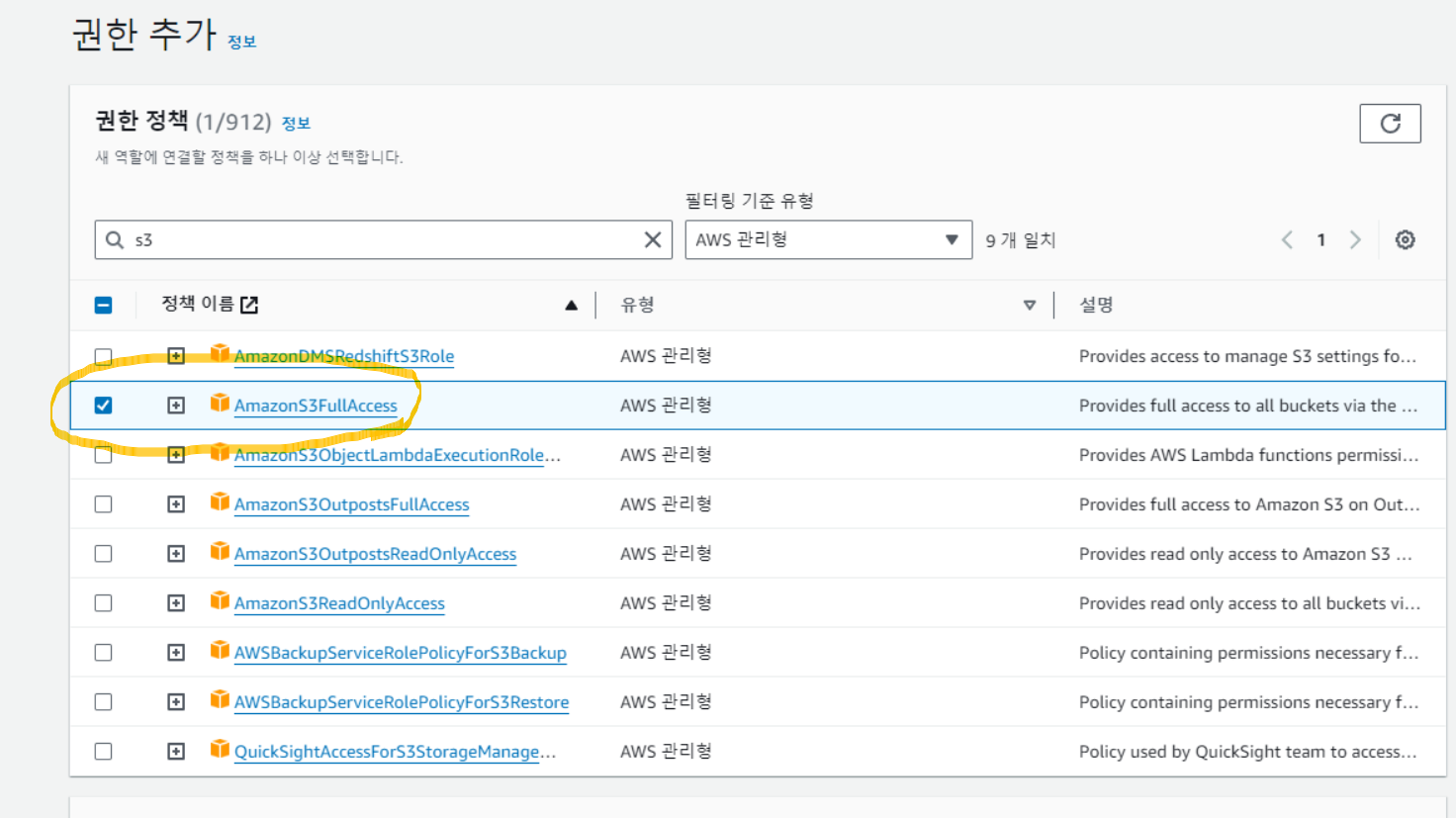Click the 유형 column header label
This screenshot has width=1456, height=818.
tap(637, 305)
